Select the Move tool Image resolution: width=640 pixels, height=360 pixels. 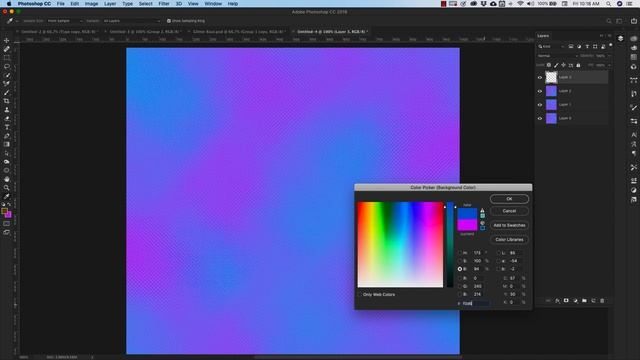7,40
